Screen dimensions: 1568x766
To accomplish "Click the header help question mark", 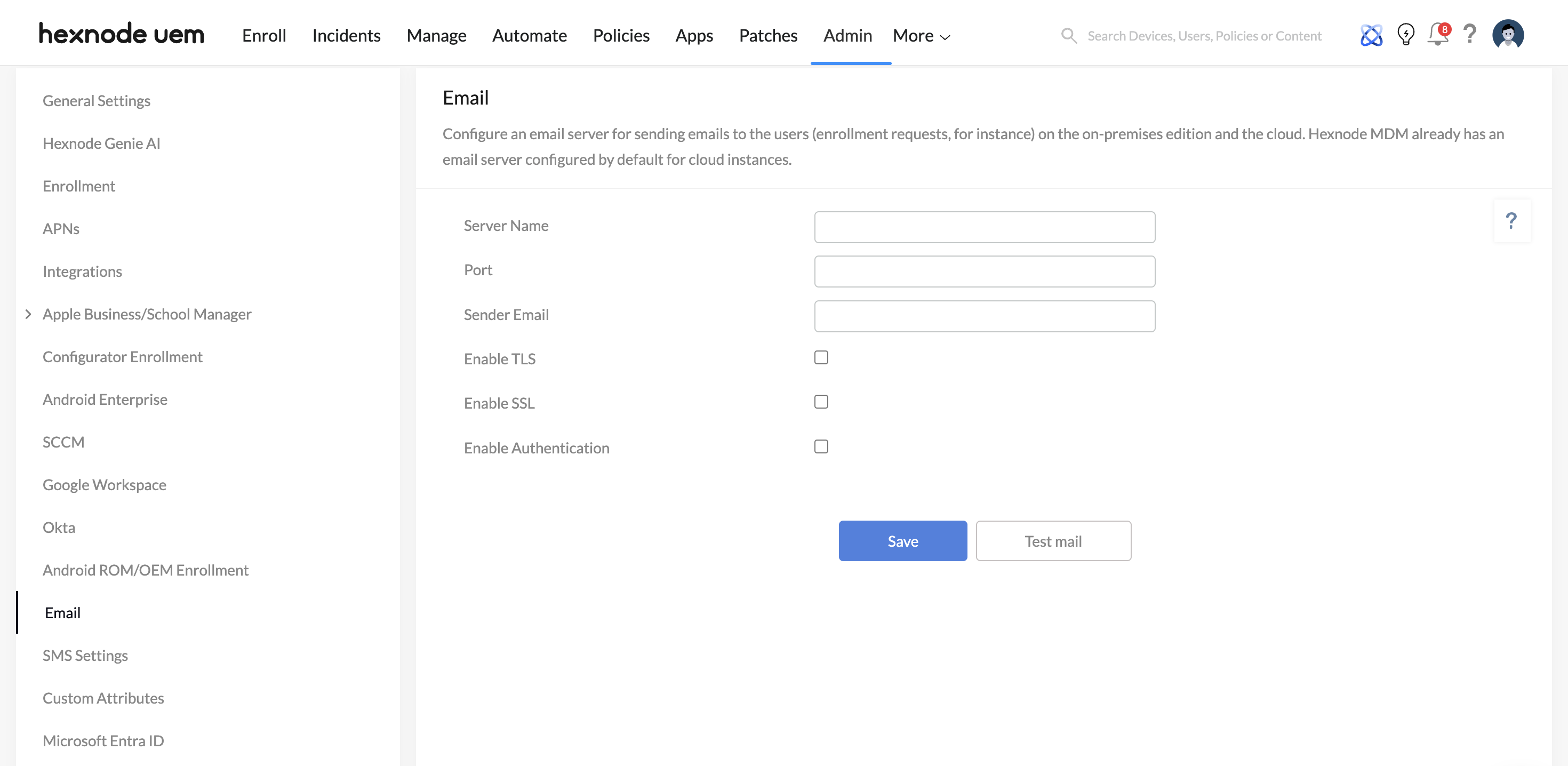I will (1469, 35).
